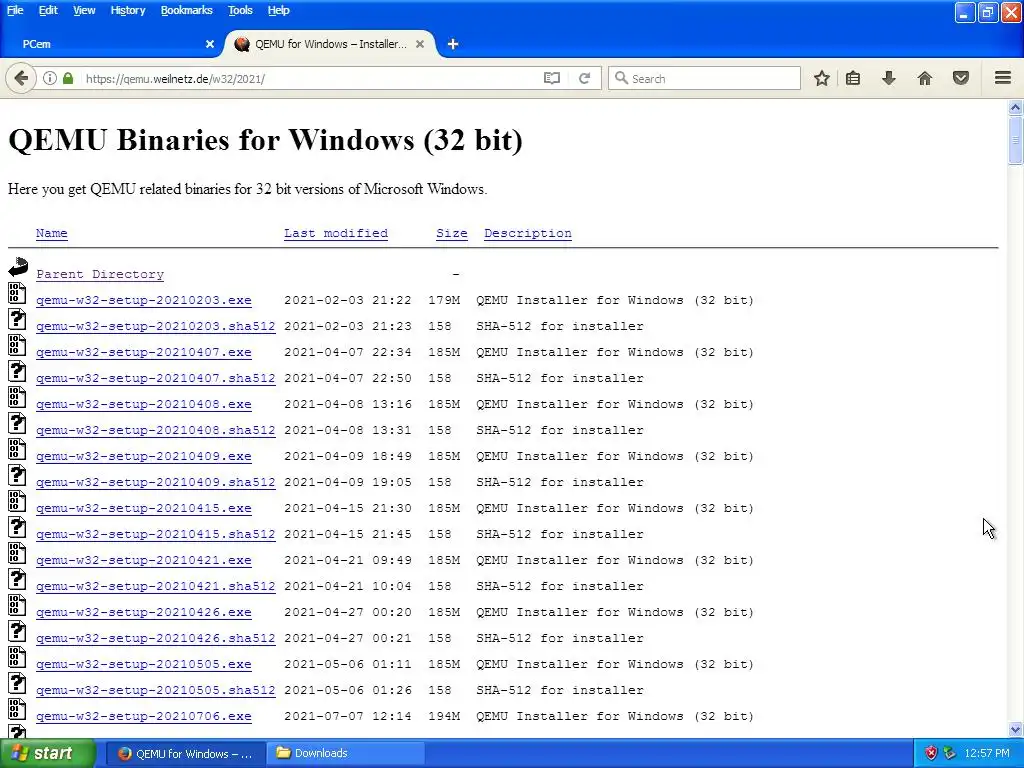Download qemu-w32-setup-20210203.exe
This screenshot has height=768, width=1024.
144,300
